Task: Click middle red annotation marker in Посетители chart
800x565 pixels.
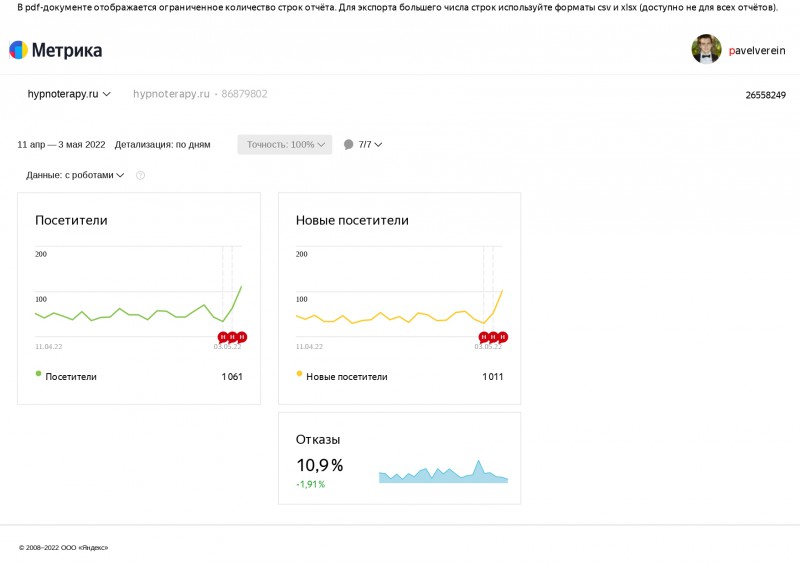Action: click(232, 337)
